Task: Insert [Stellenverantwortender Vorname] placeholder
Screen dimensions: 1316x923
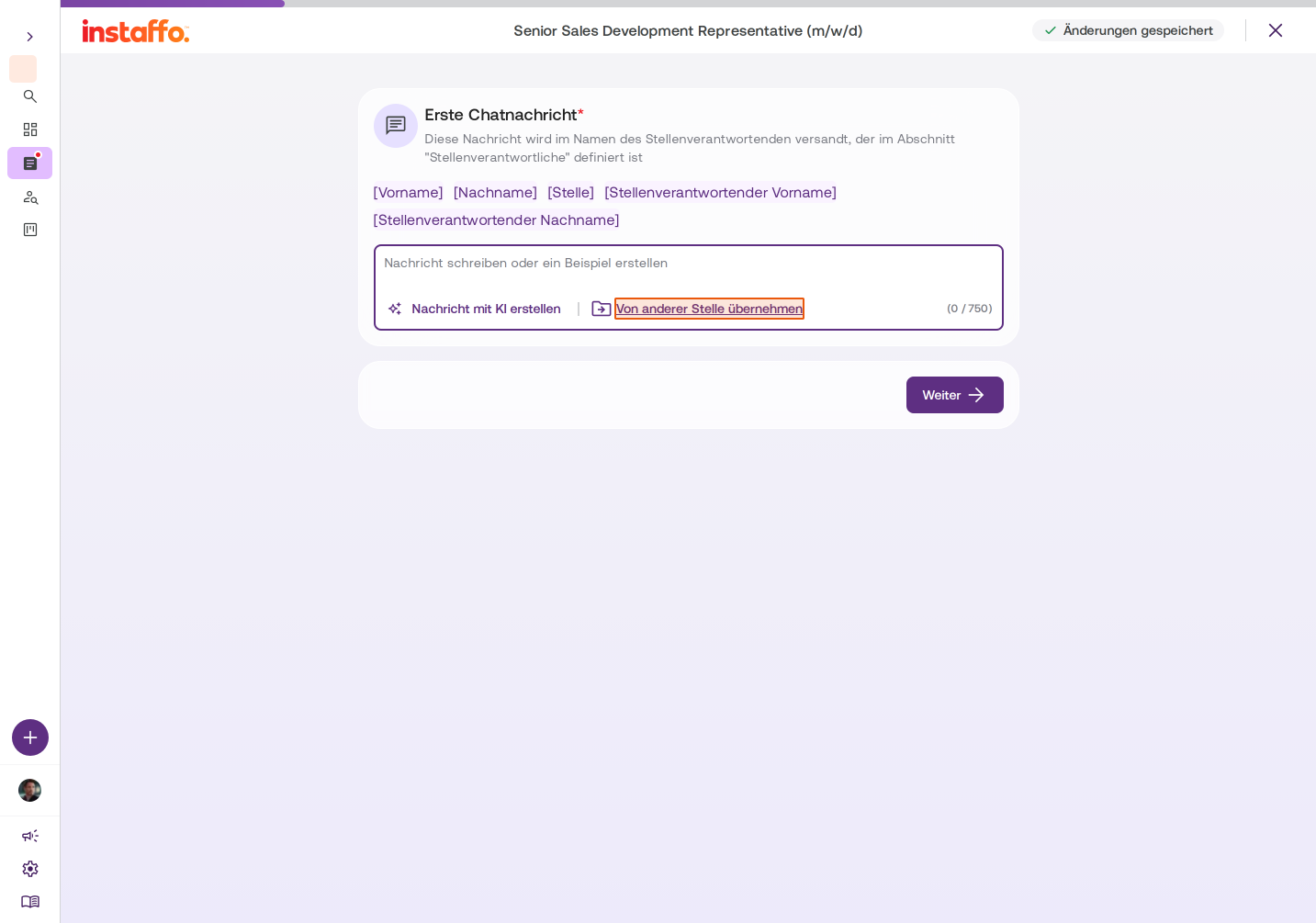Action: 720,192
